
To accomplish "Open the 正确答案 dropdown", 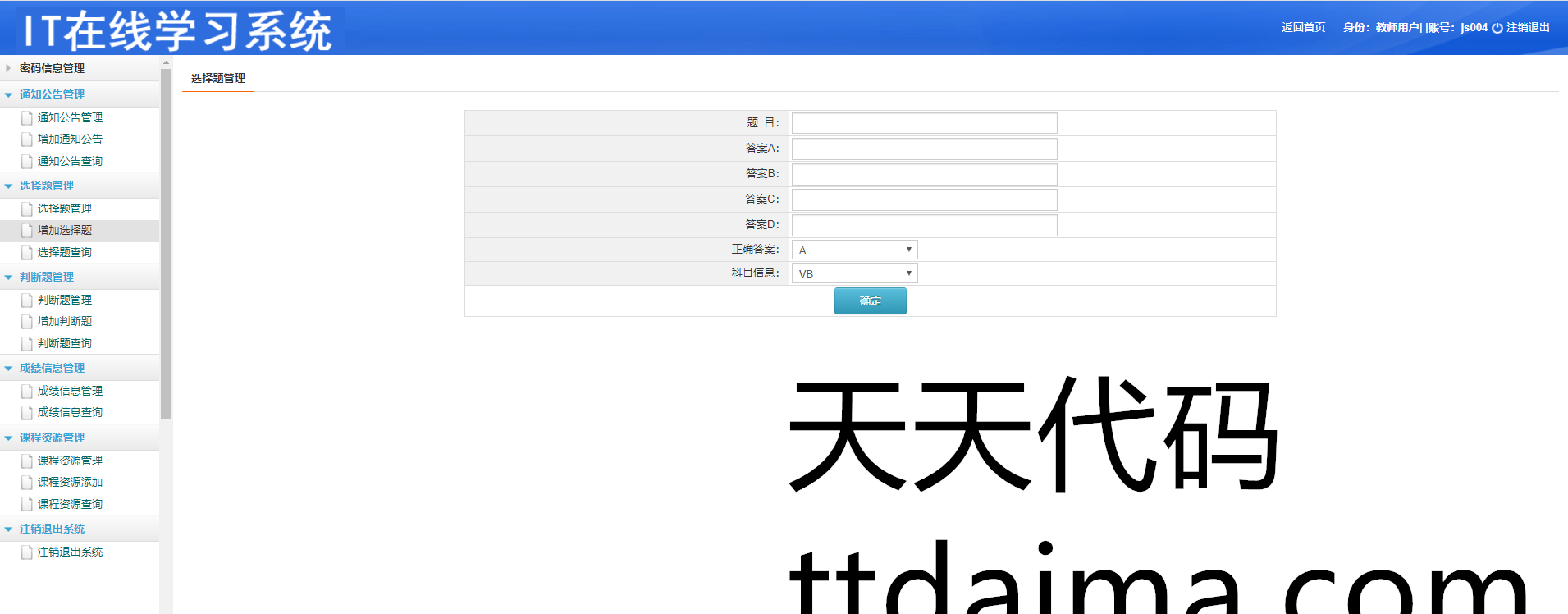I will tap(854, 250).
